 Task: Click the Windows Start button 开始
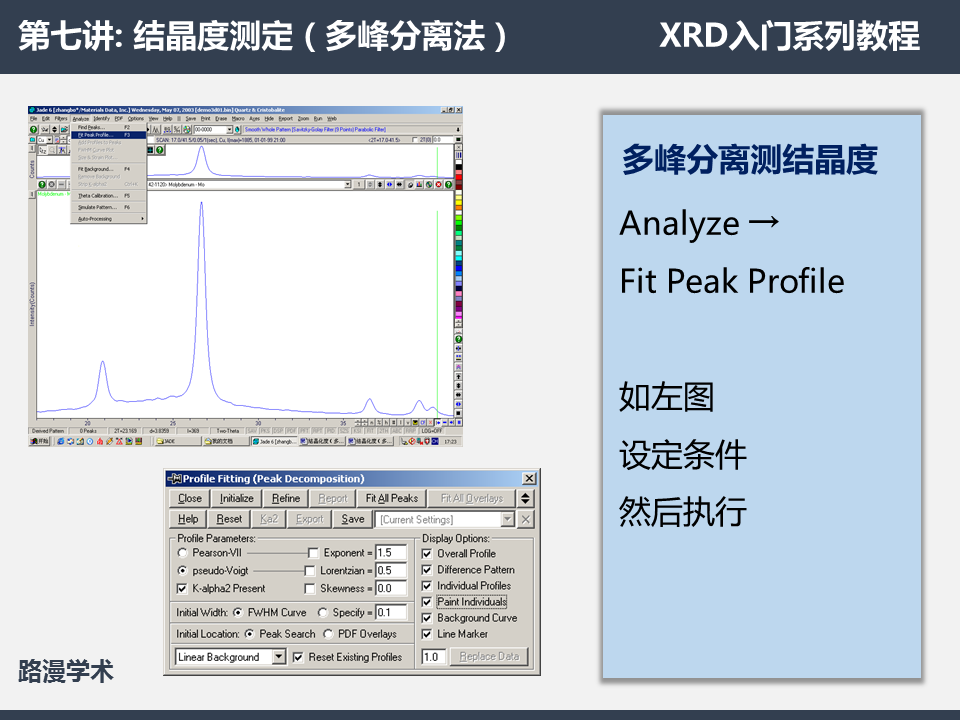pyautogui.click(x=40, y=441)
